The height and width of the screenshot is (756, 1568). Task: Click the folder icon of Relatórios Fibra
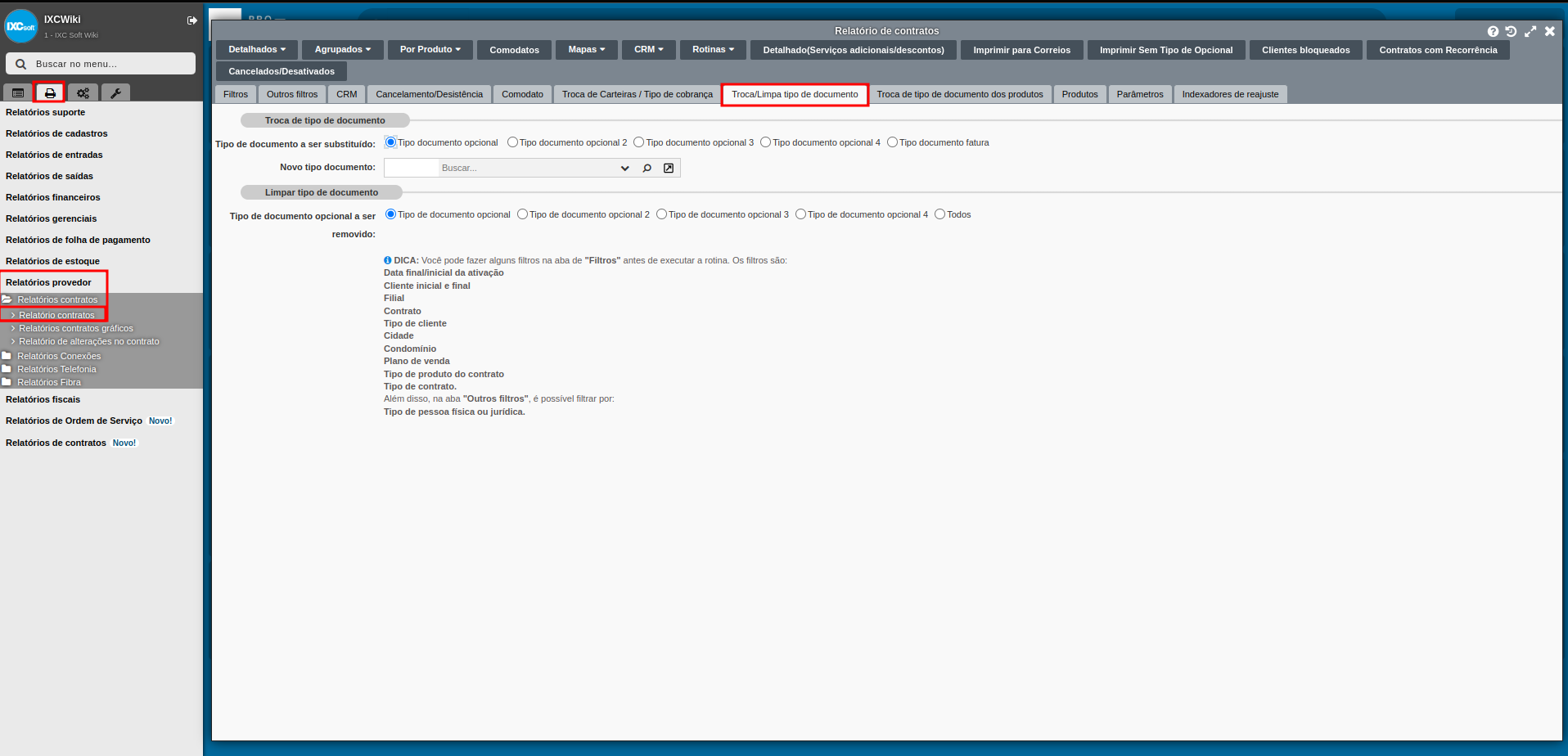coord(7,381)
